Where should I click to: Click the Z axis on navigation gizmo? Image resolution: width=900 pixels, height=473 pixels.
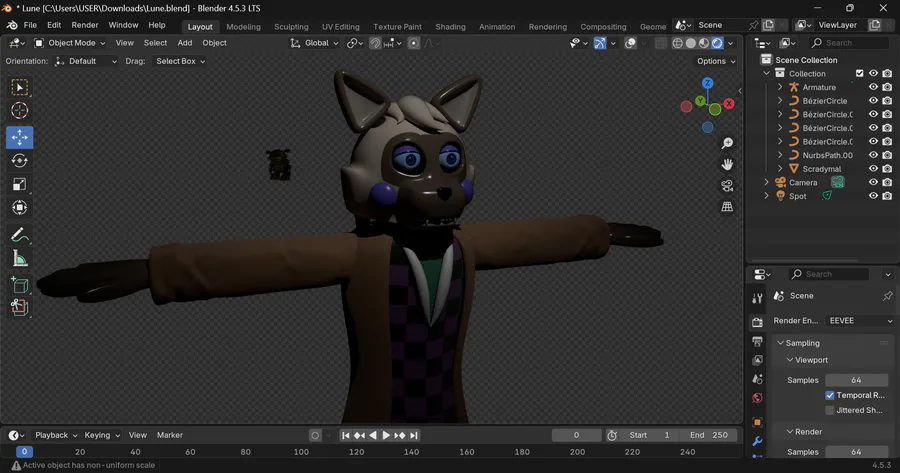point(708,83)
